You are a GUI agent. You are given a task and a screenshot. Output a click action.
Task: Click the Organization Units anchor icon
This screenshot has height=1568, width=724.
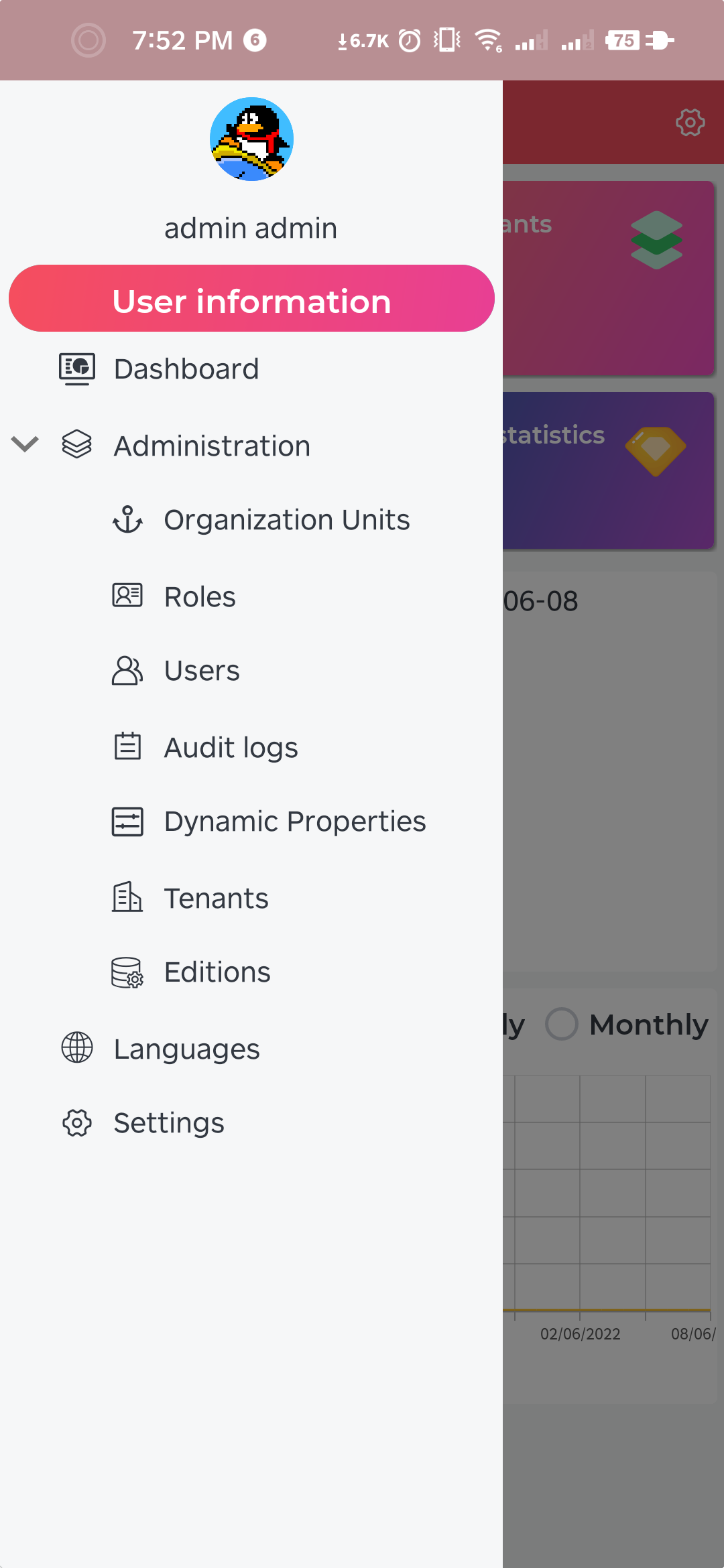pos(127,520)
